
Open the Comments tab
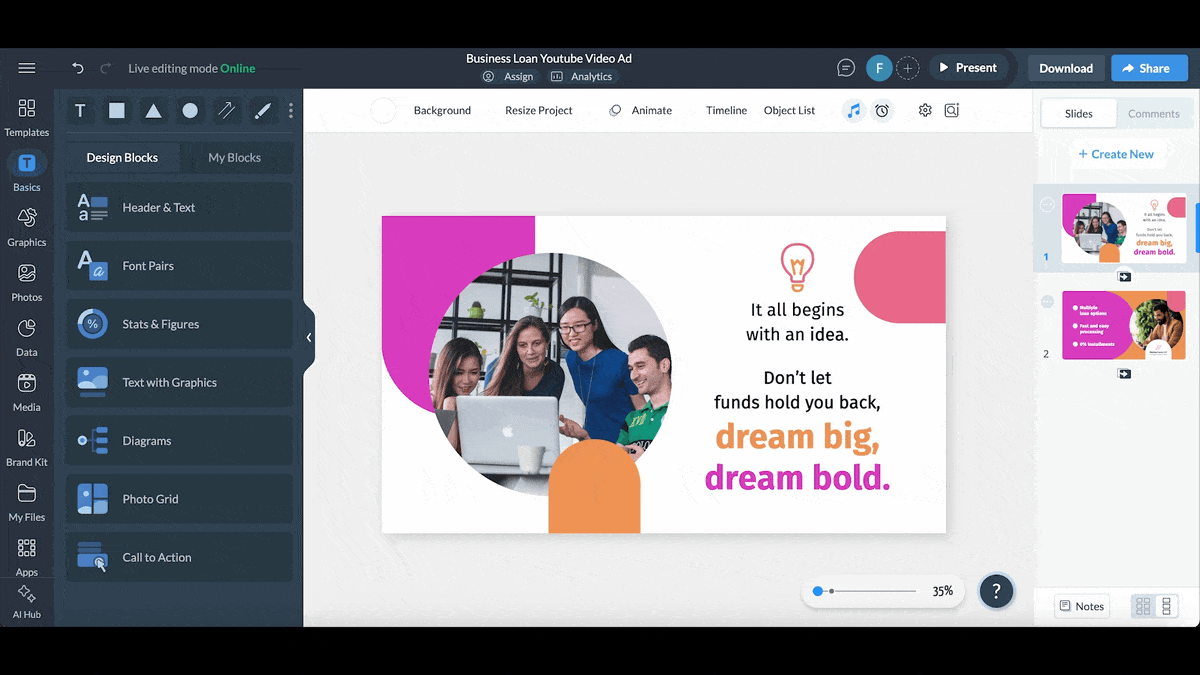(x=1153, y=114)
